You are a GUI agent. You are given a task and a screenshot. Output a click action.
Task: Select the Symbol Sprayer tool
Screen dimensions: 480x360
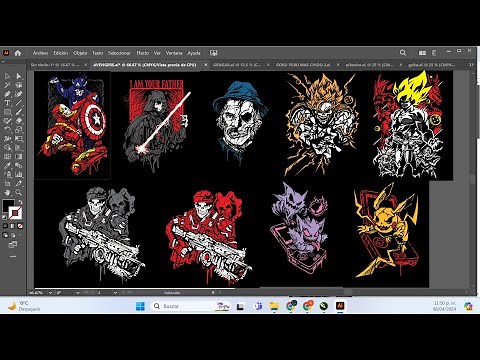[x=7, y=174]
